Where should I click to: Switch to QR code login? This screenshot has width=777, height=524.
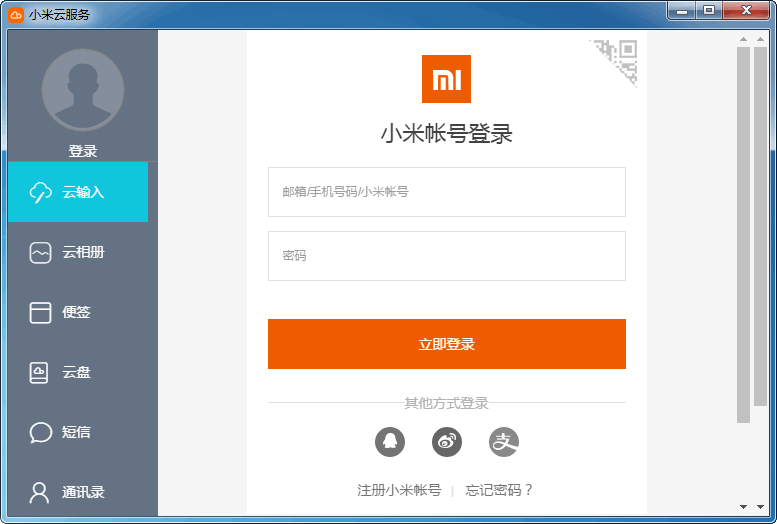click(x=619, y=57)
